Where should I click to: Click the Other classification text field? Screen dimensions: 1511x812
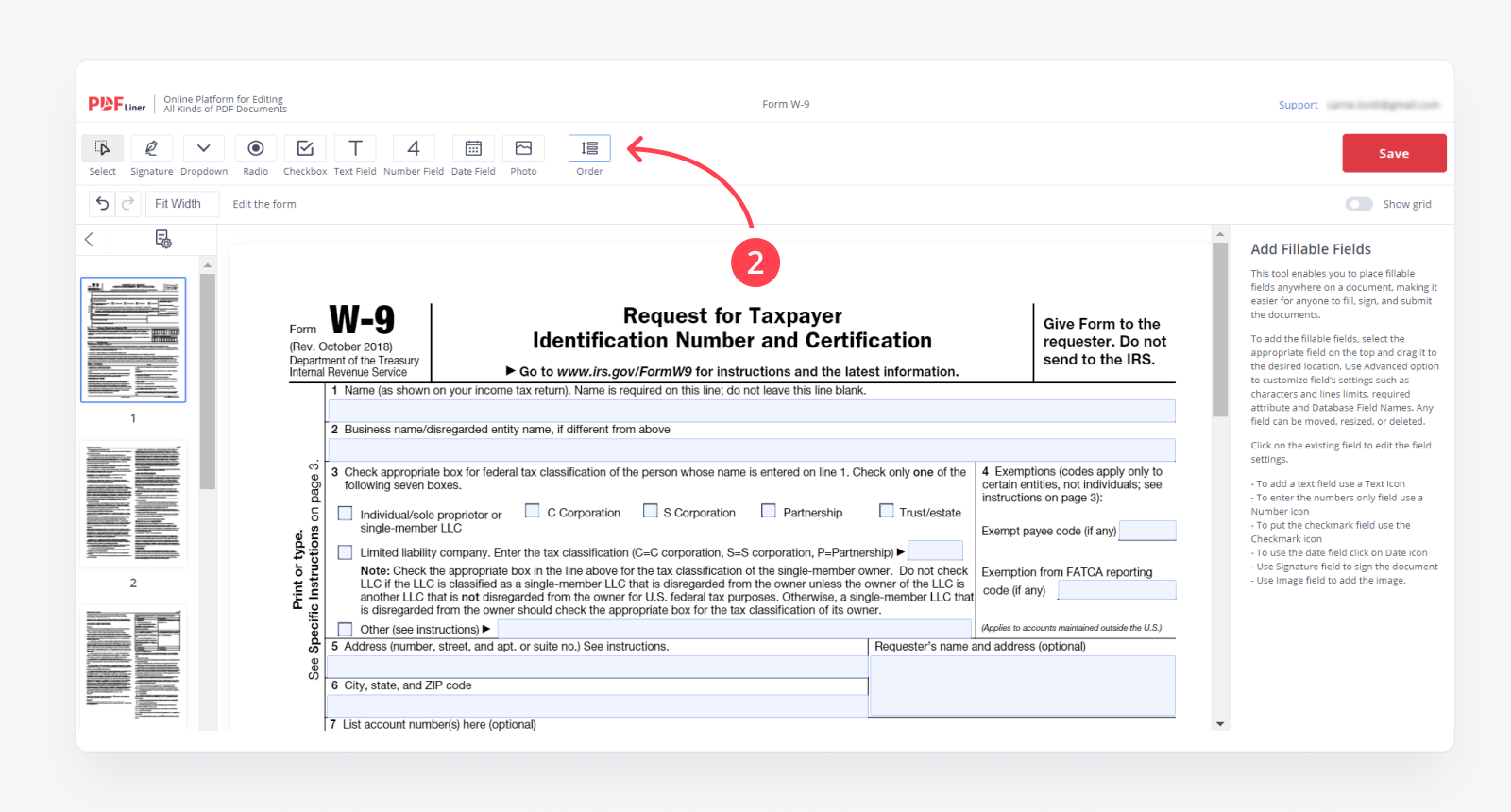coord(735,630)
